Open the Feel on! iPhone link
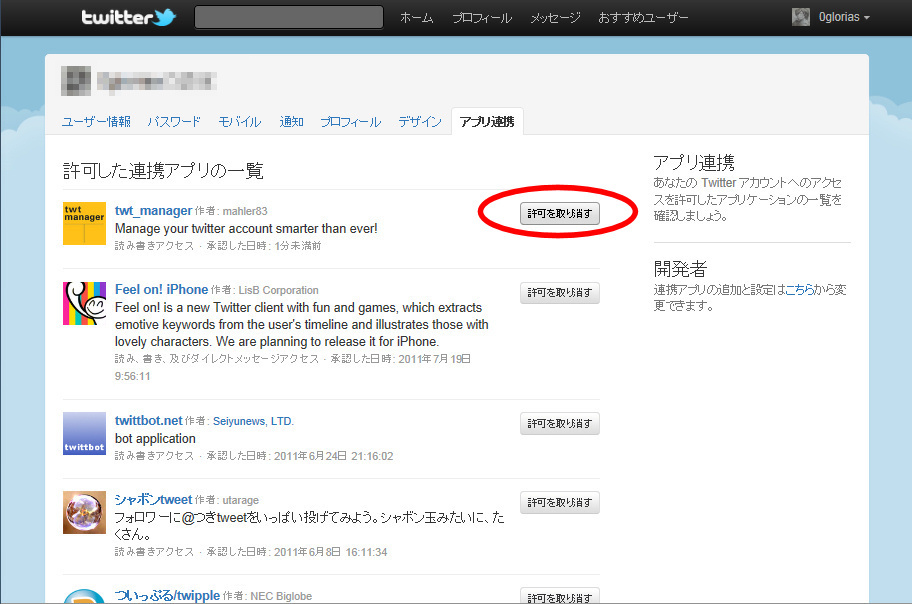Image resolution: width=912 pixels, height=604 pixels. point(162,290)
